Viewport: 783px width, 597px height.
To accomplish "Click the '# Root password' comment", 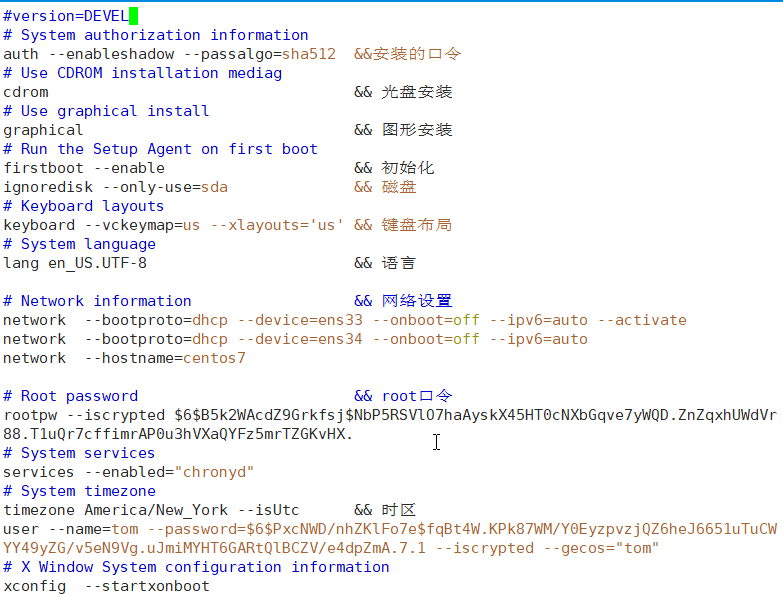I will point(70,395).
